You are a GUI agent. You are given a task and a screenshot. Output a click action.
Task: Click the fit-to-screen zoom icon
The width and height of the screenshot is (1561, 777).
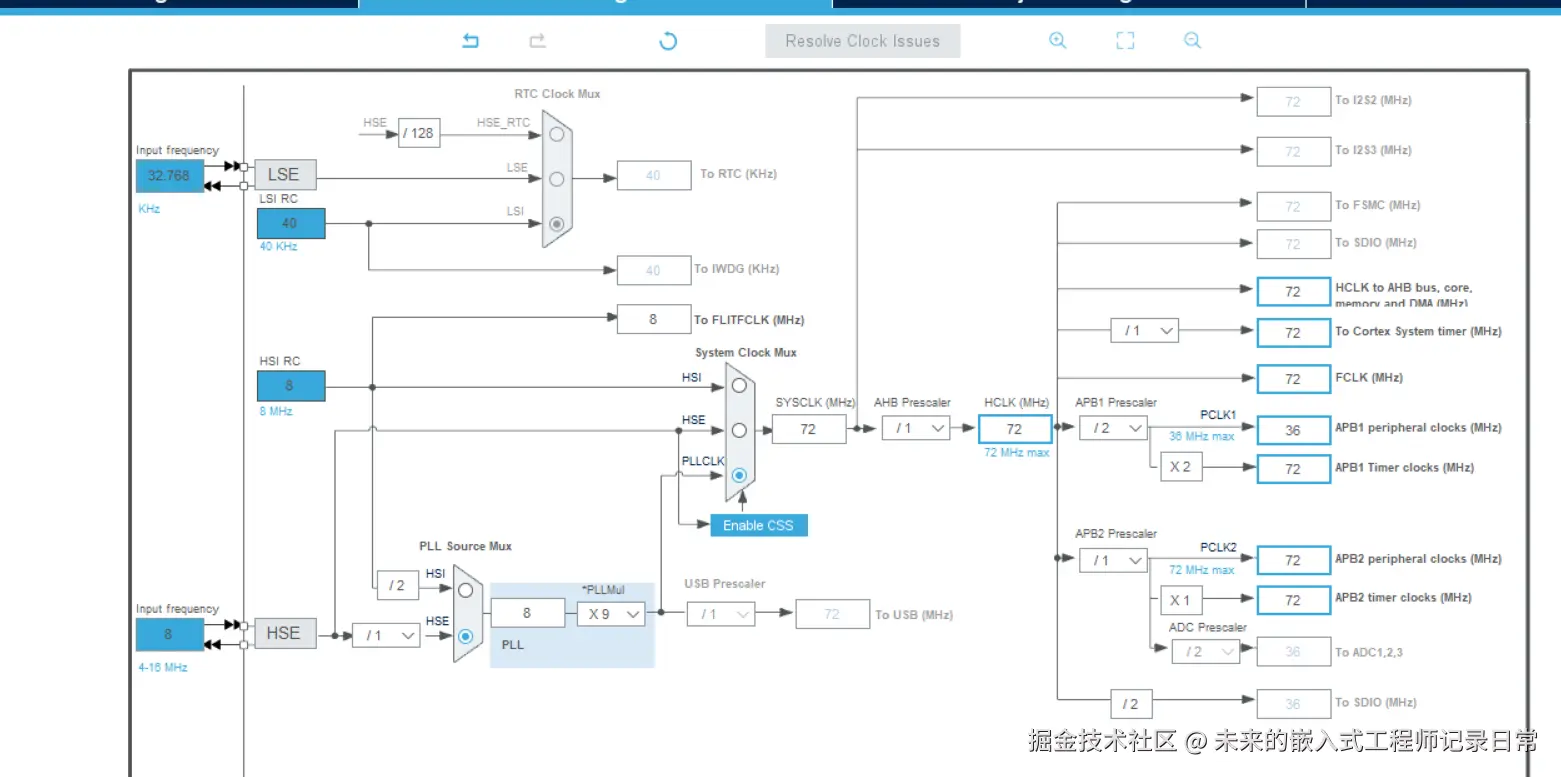1125,41
